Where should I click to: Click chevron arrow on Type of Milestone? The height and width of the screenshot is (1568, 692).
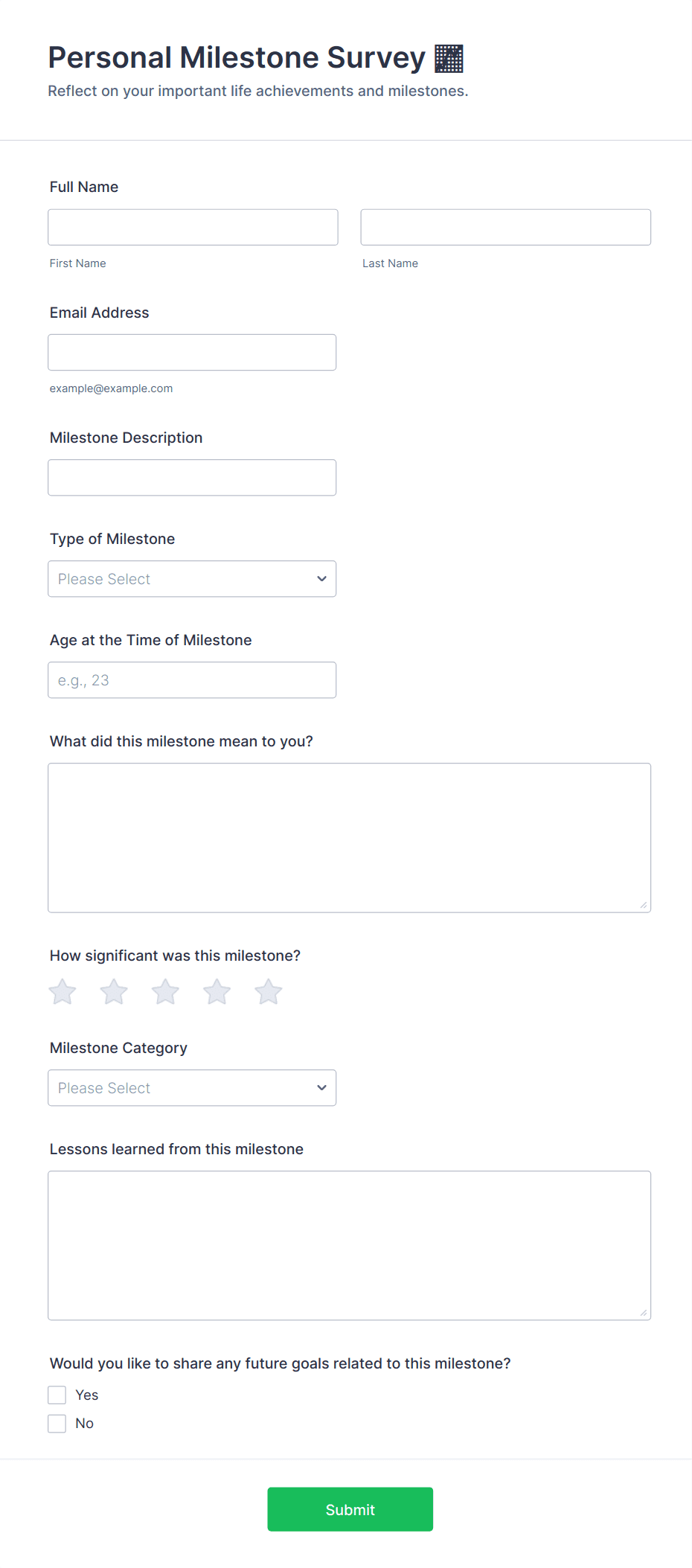click(321, 579)
